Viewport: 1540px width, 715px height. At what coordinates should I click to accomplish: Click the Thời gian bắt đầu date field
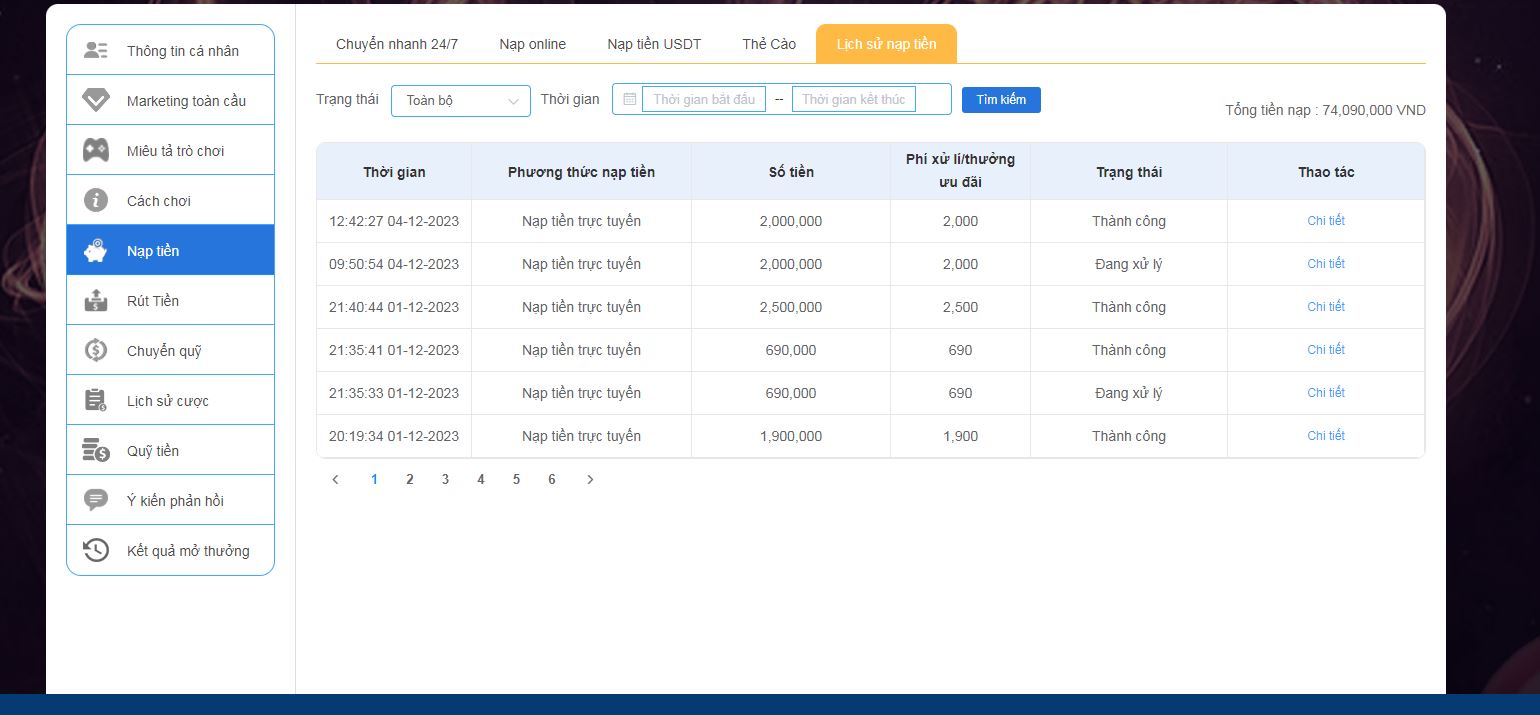click(704, 99)
